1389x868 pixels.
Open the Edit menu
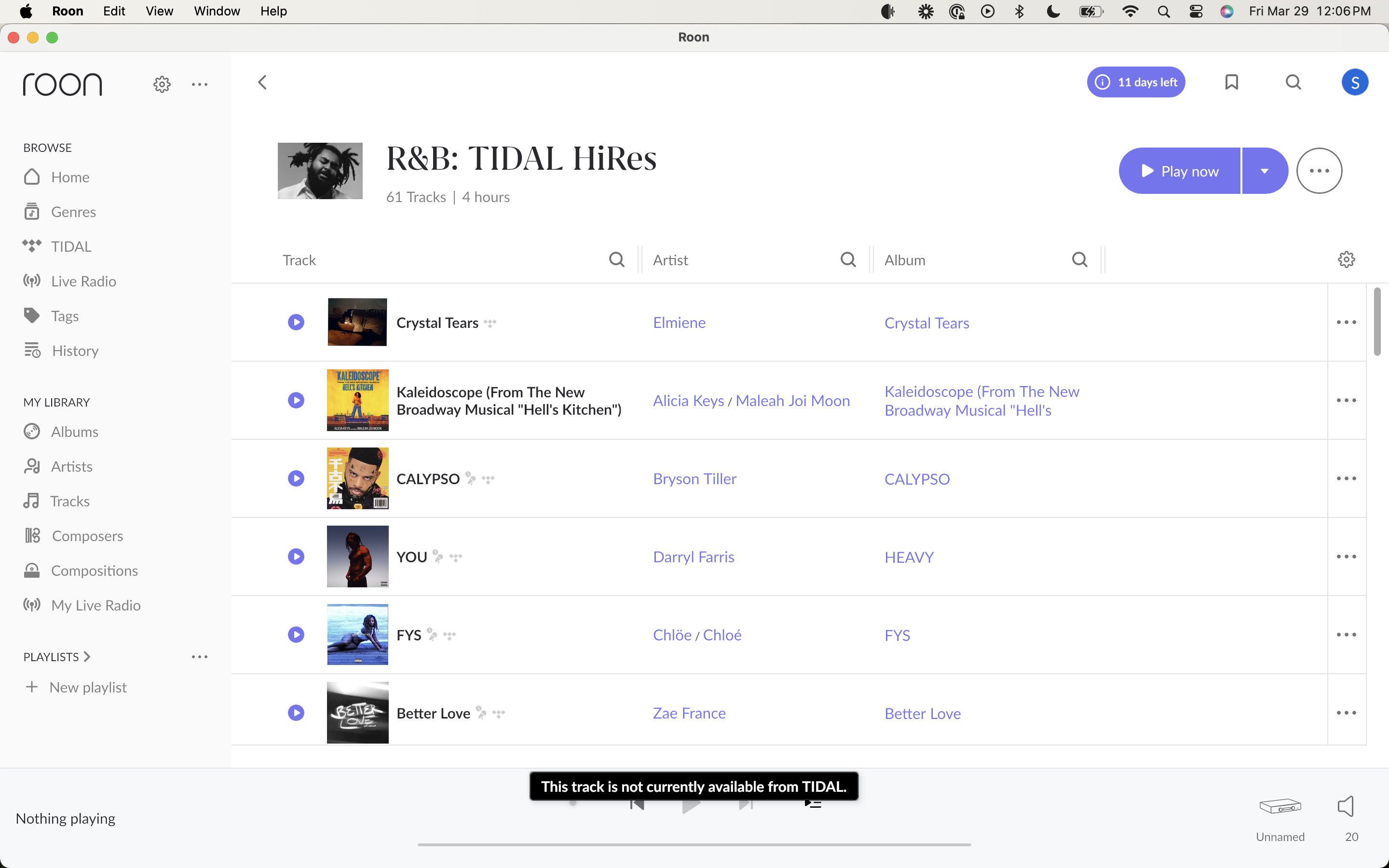[x=114, y=11]
